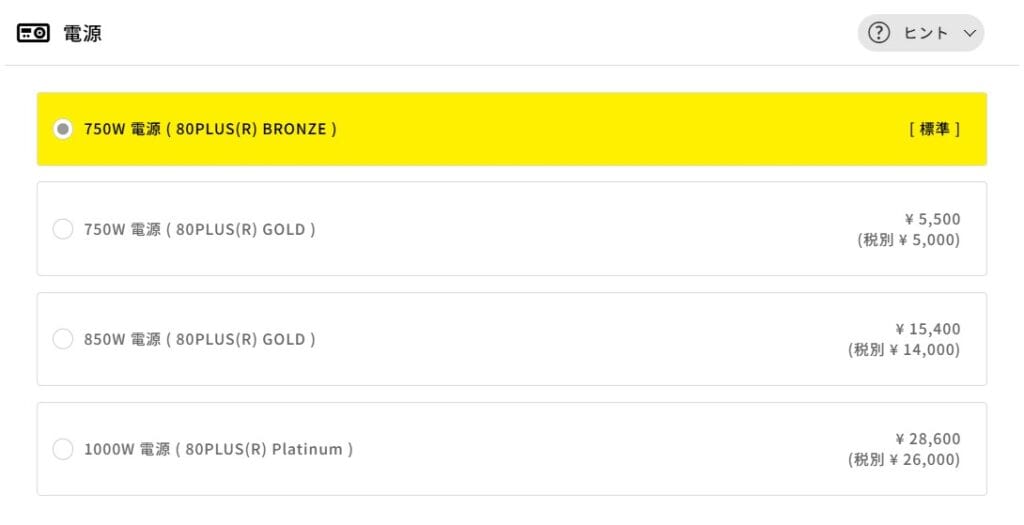Viewport: 1024px width, 525px height.
Task: Select the 750W BRONZE radio button
Action: (63, 129)
